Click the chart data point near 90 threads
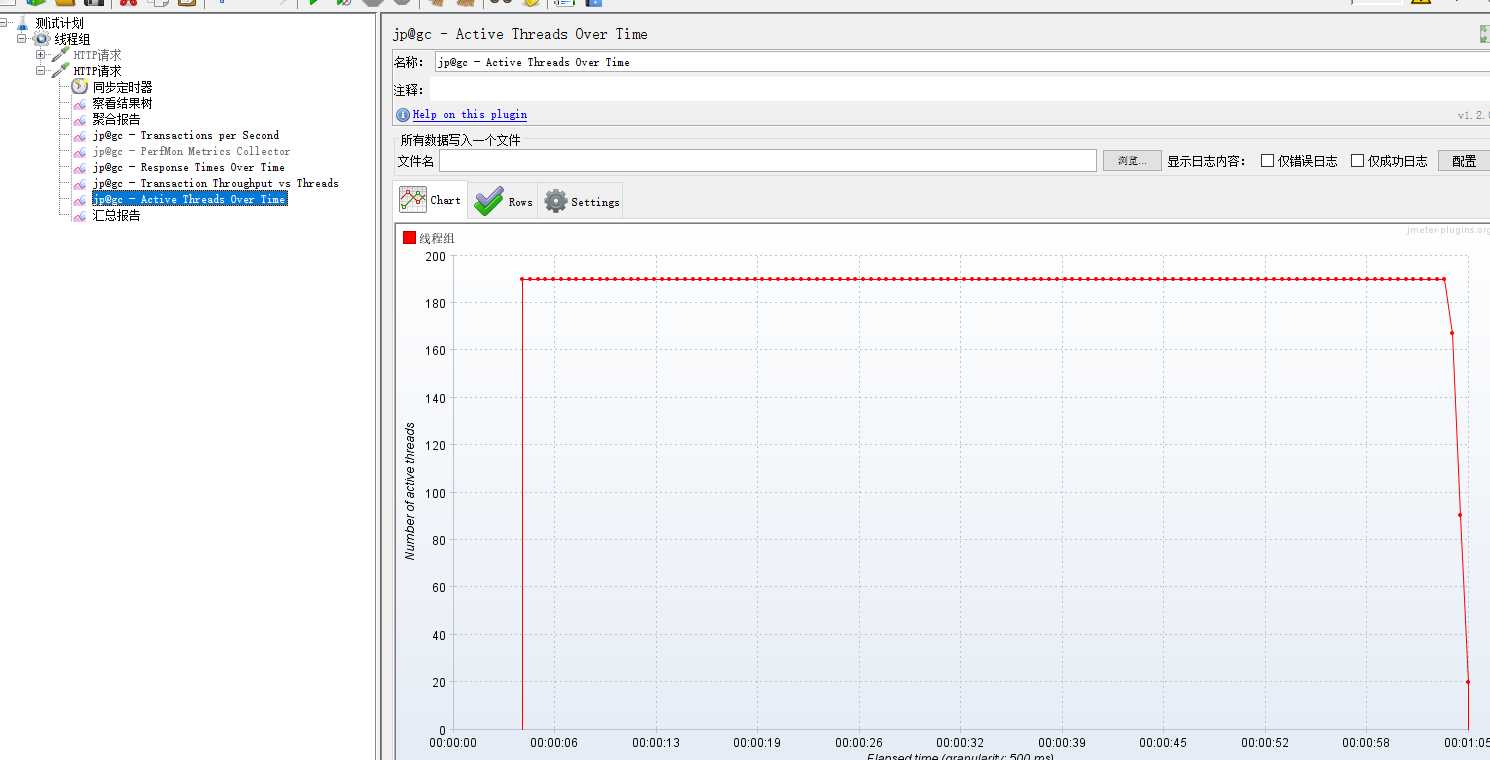The width and height of the screenshot is (1490, 760). [x=1460, y=515]
